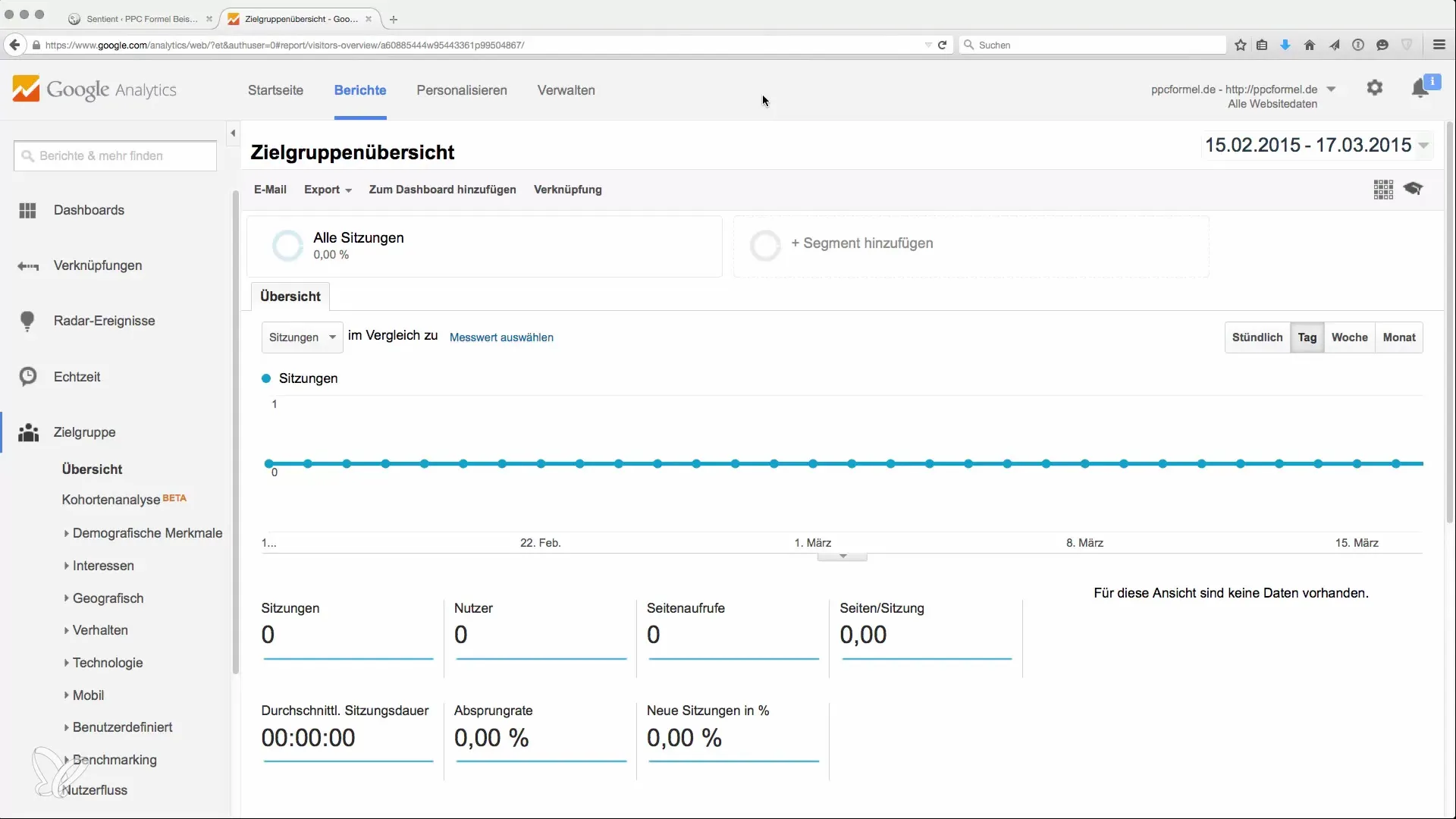Click the blue Sitzungen legend dot

coord(266,378)
